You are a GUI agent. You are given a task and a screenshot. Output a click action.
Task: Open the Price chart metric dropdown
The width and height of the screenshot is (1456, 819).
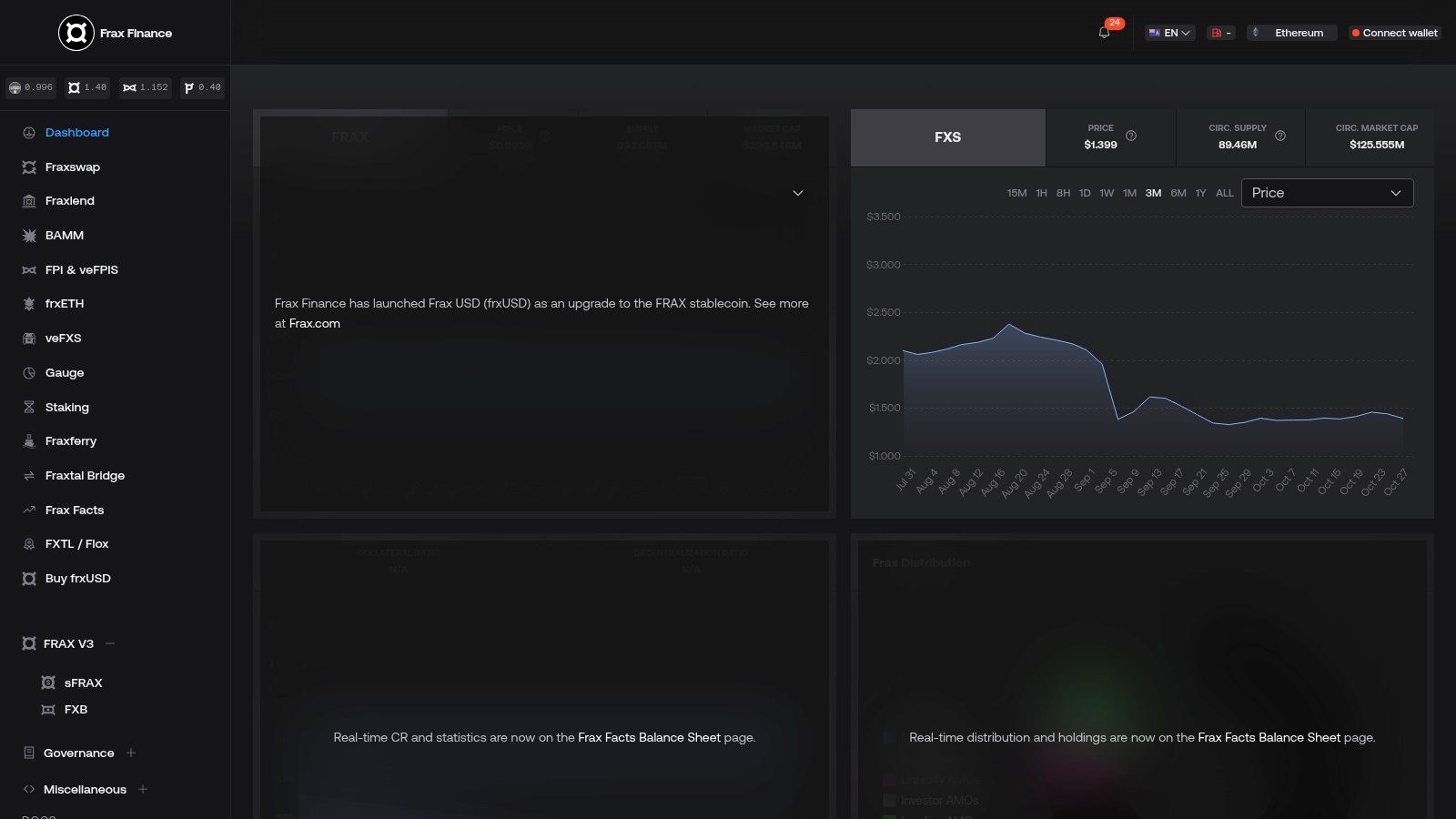[1327, 193]
